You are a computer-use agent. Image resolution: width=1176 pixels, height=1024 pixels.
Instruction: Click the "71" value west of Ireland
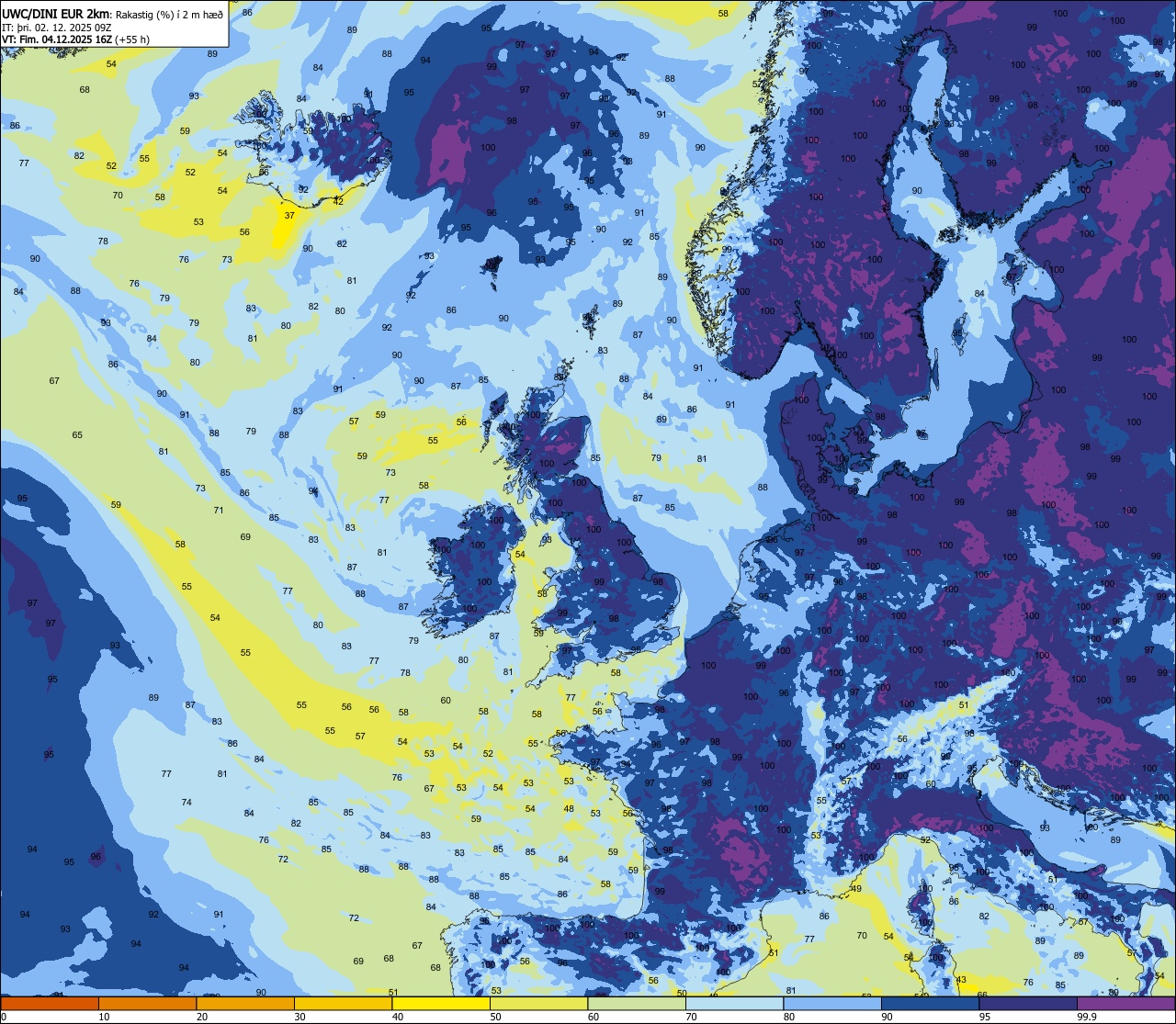coord(219,510)
